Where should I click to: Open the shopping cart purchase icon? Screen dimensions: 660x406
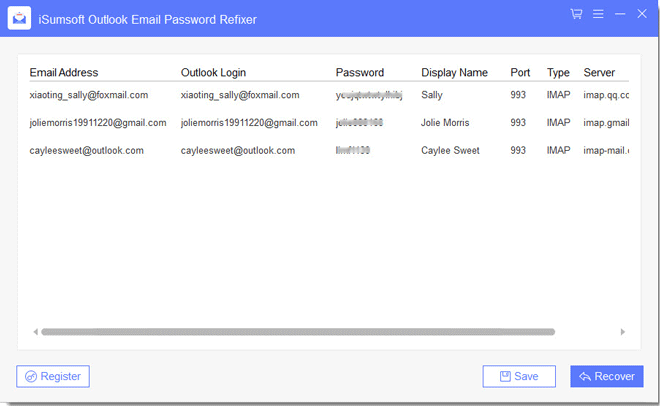tap(576, 14)
